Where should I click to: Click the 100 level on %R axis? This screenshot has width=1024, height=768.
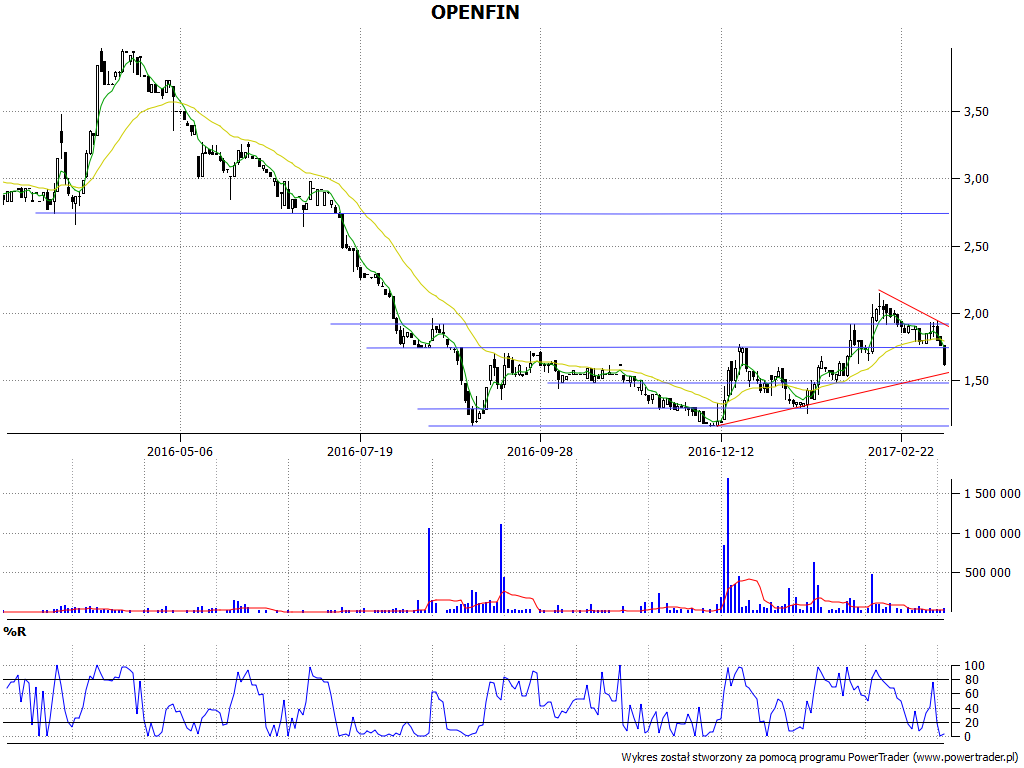pyautogui.click(x=974, y=666)
